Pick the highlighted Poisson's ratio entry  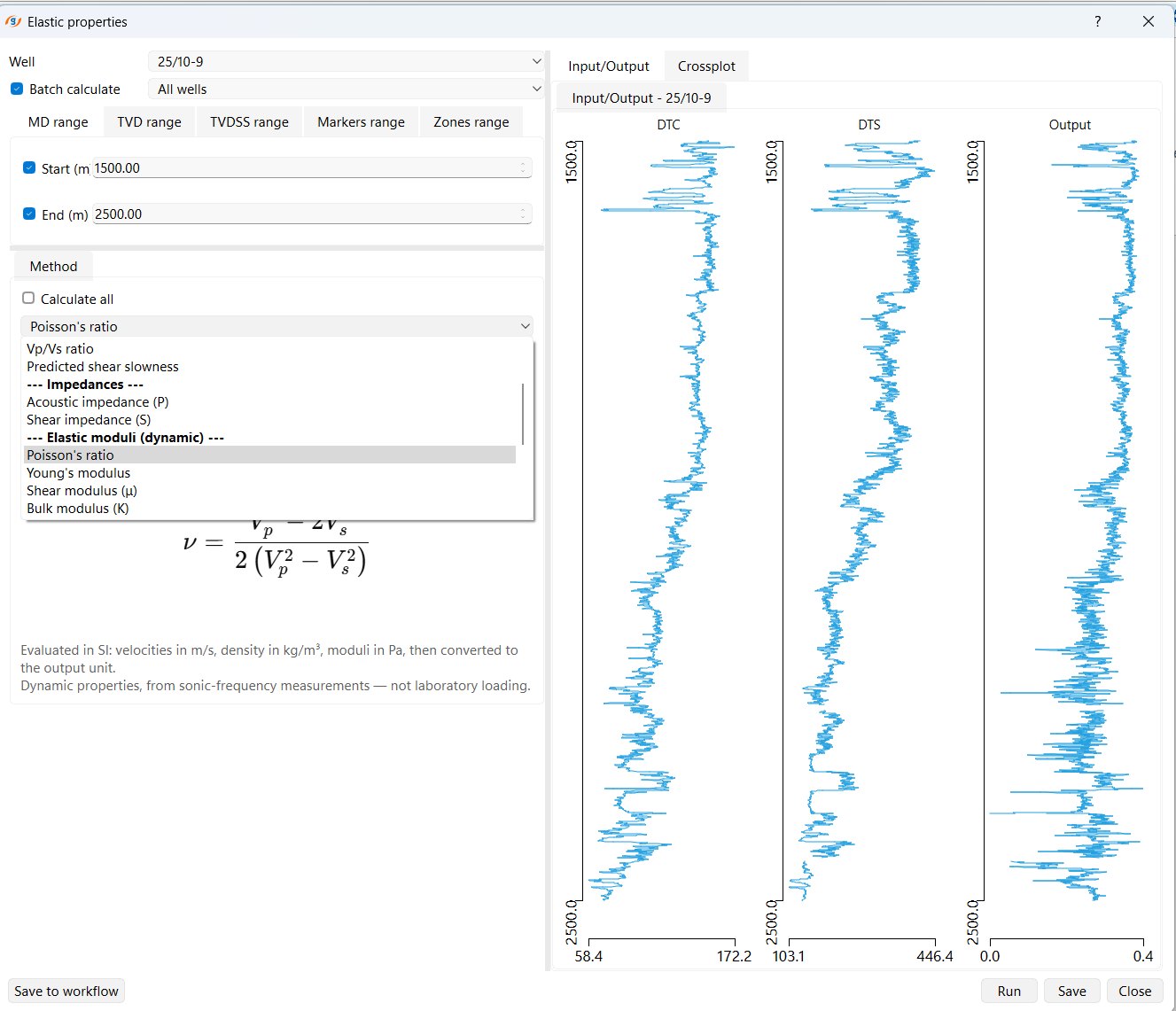pyautogui.click(x=269, y=455)
